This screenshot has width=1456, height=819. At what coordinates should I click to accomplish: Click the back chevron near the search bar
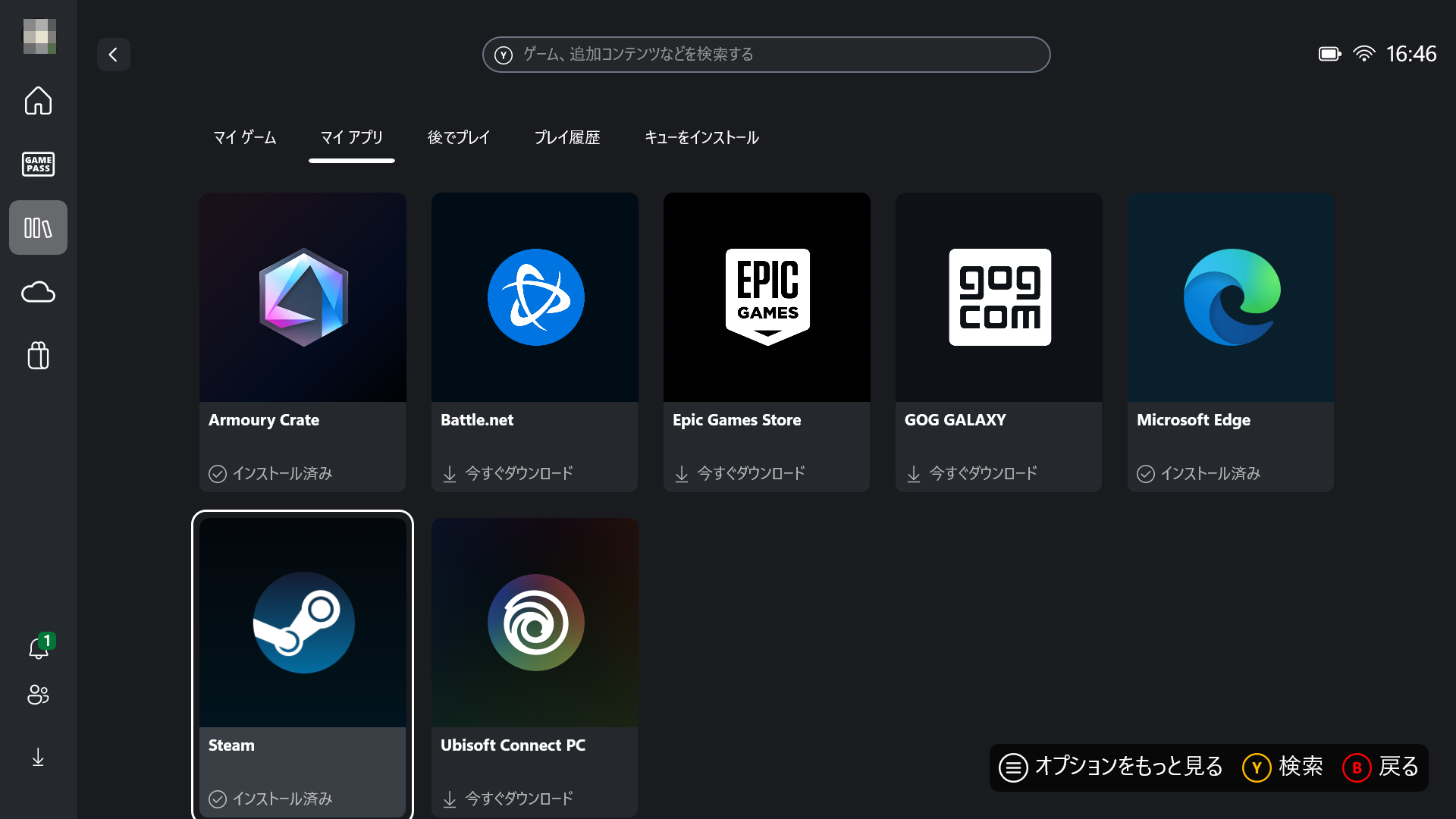click(x=114, y=55)
